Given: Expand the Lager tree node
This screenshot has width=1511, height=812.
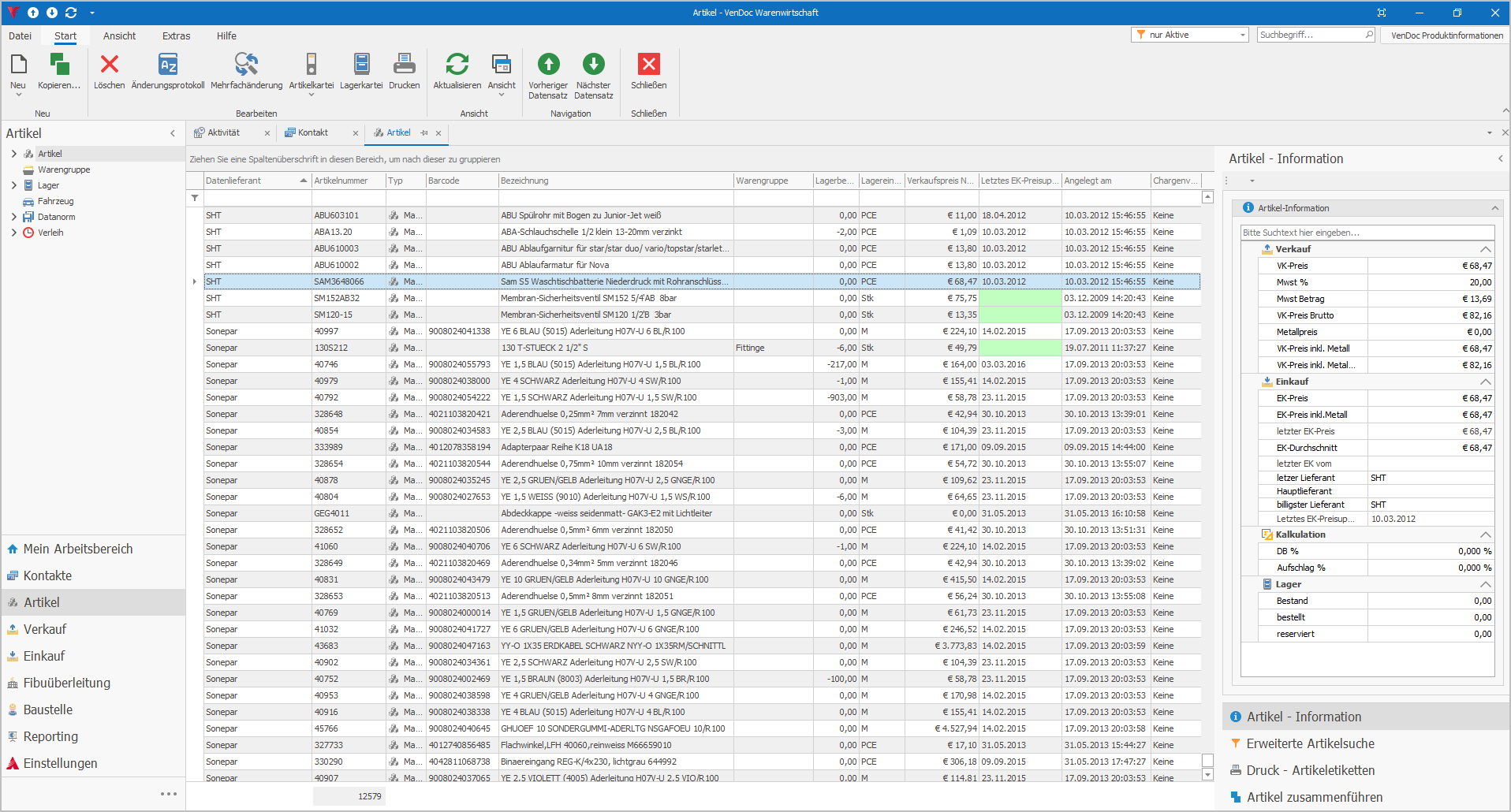Looking at the screenshot, I should (x=13, y=185).
